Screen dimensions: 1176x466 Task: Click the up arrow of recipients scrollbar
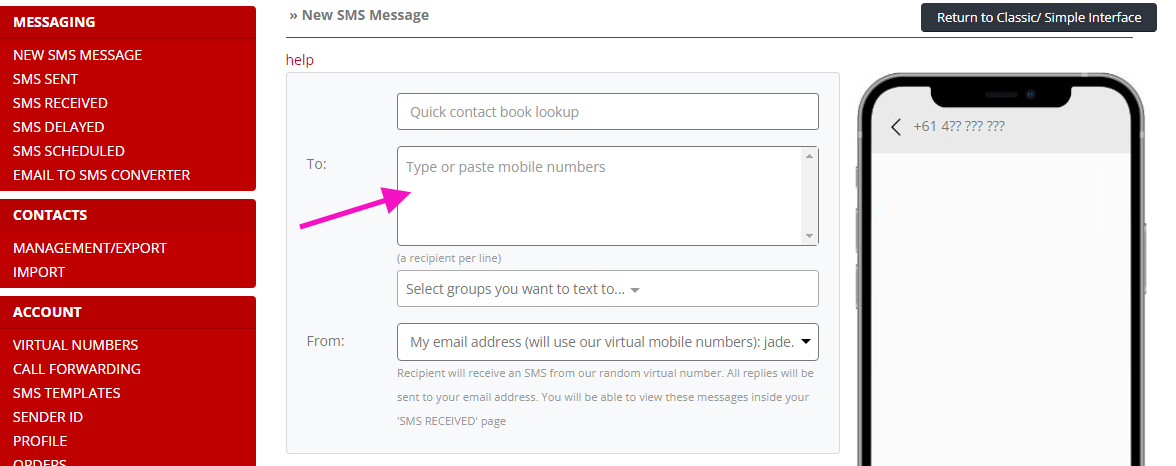pos(809,156)
